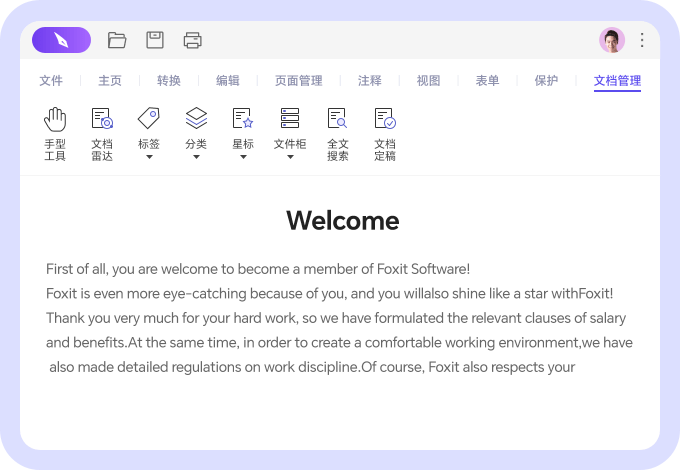Viewport: 680px width, 470px height.
Task: Open a file with the folder icon
Action: [x=117, y=40]
